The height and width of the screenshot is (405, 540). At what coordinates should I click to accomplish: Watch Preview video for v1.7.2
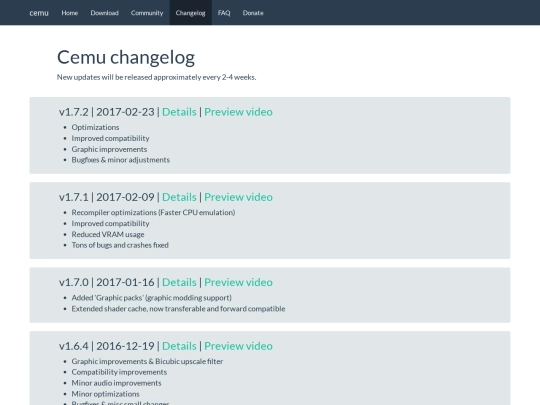(x=238, y=112)
